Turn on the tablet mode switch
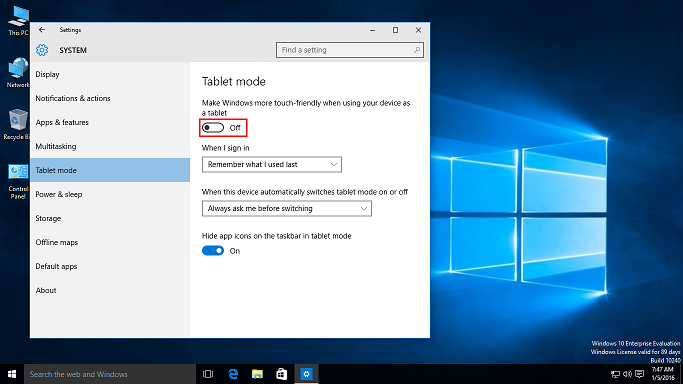 click(213, 128)
